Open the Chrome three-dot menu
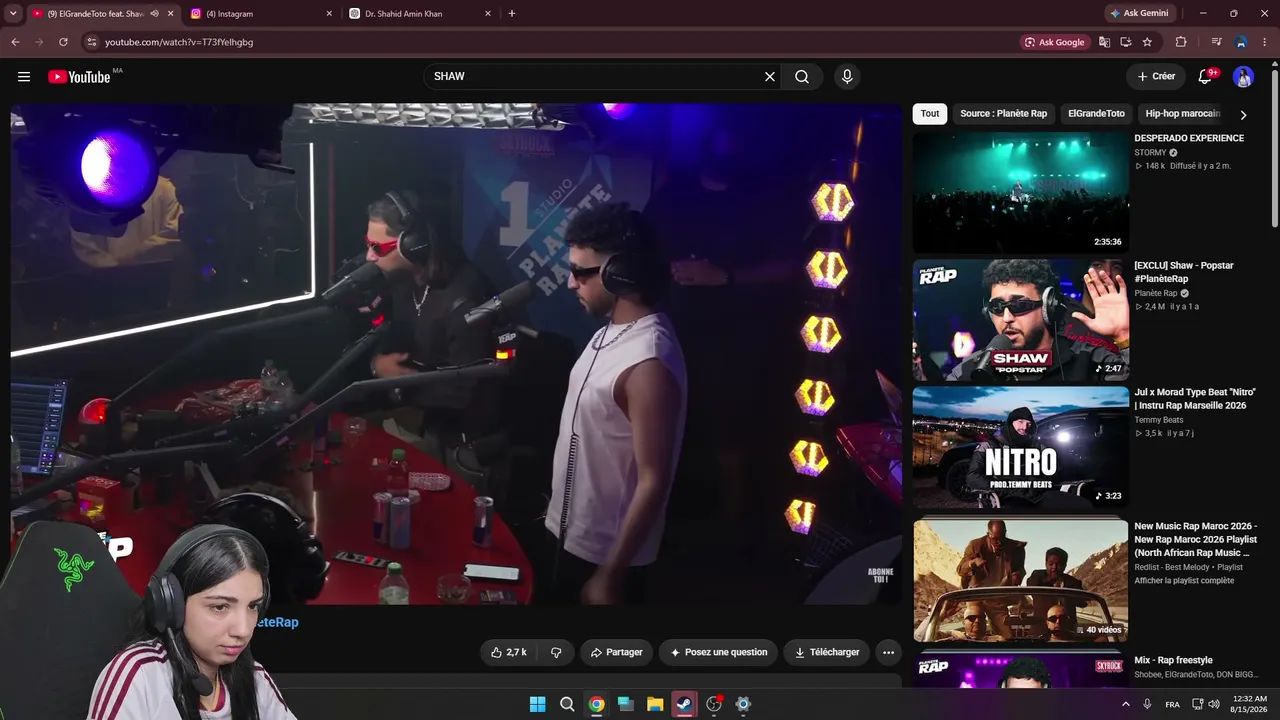 [x=1265, y=42]
